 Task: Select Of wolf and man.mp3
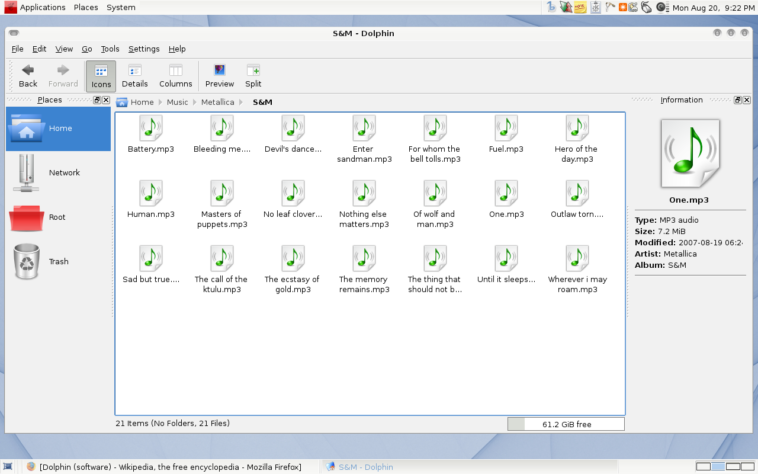click(435, 204)
